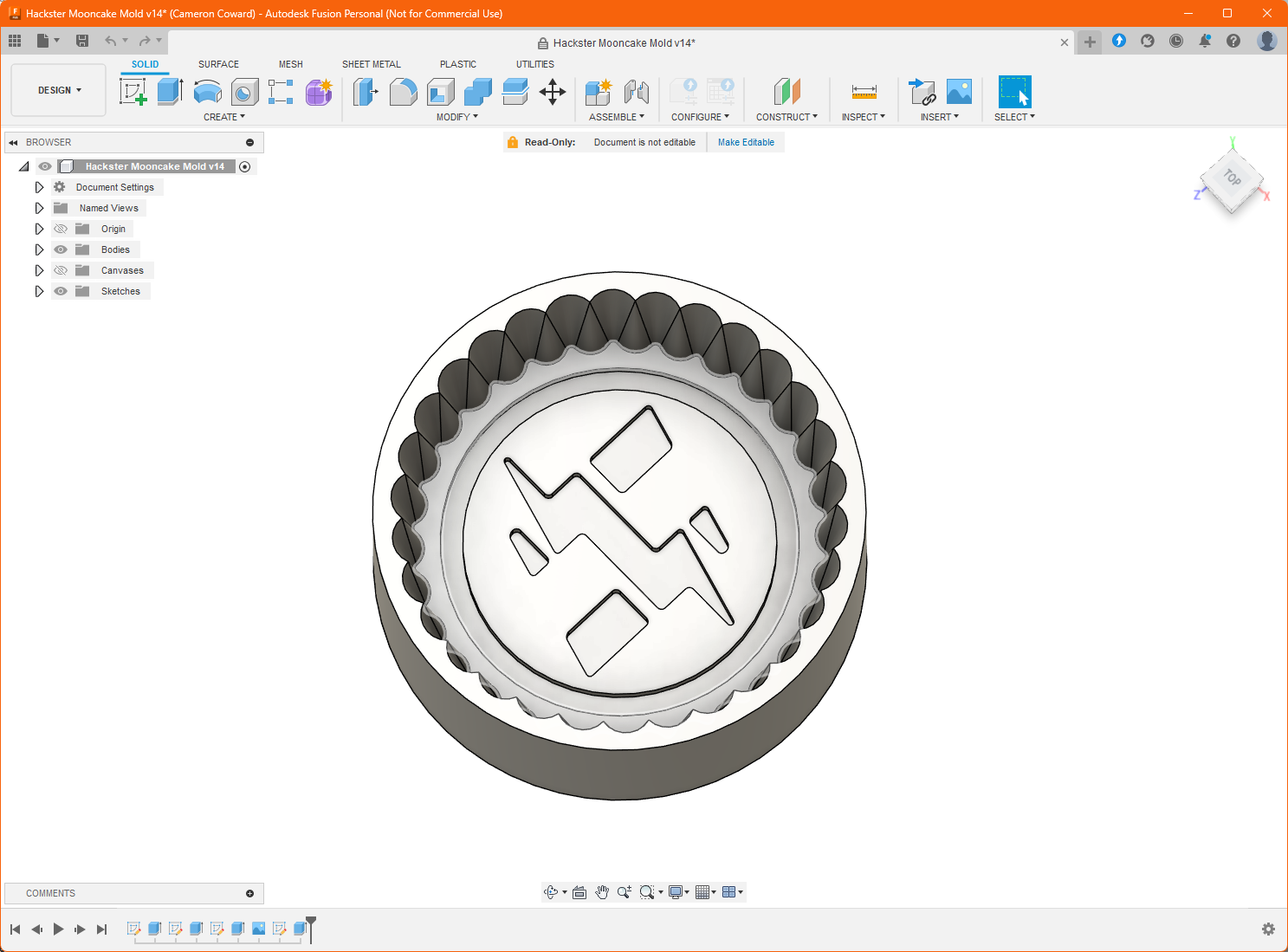Expand the Document Settings tree node
1288x952 pixels.
39,187
